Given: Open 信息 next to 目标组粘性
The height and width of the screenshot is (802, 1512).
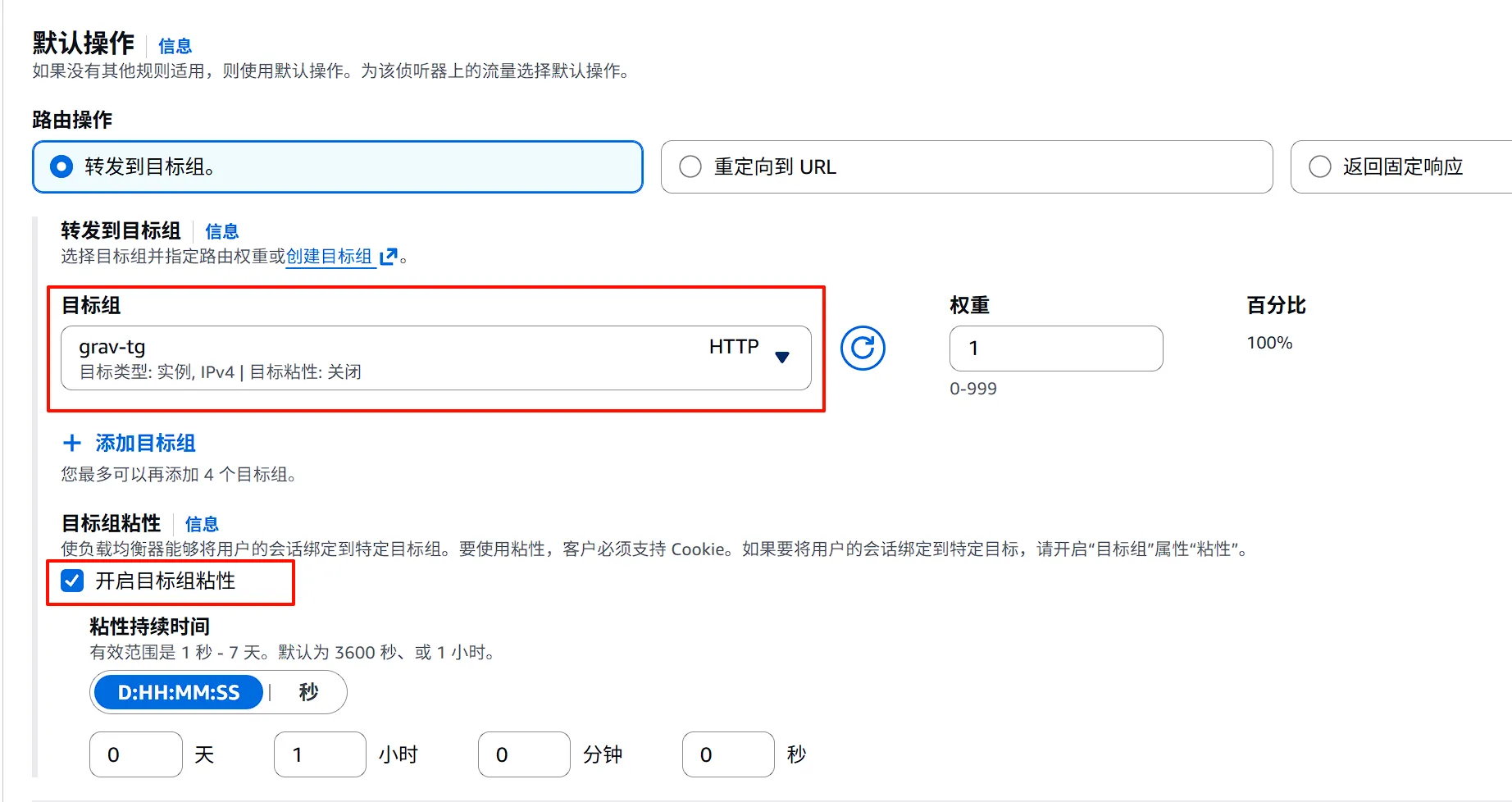Looking at the screenshot, I should click(202, 523).
